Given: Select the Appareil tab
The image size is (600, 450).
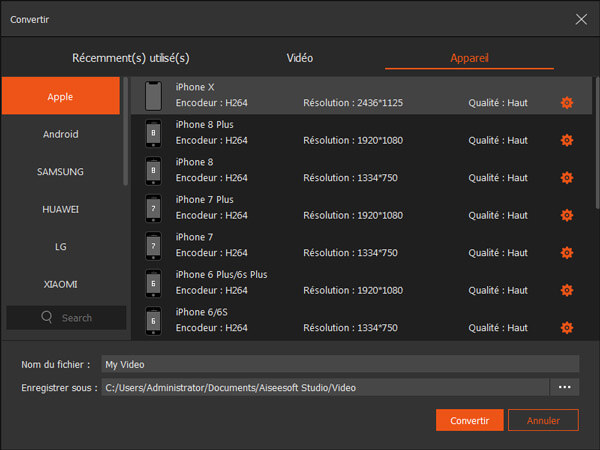Looking at the screenshot, I should click(x=468, y=58).
